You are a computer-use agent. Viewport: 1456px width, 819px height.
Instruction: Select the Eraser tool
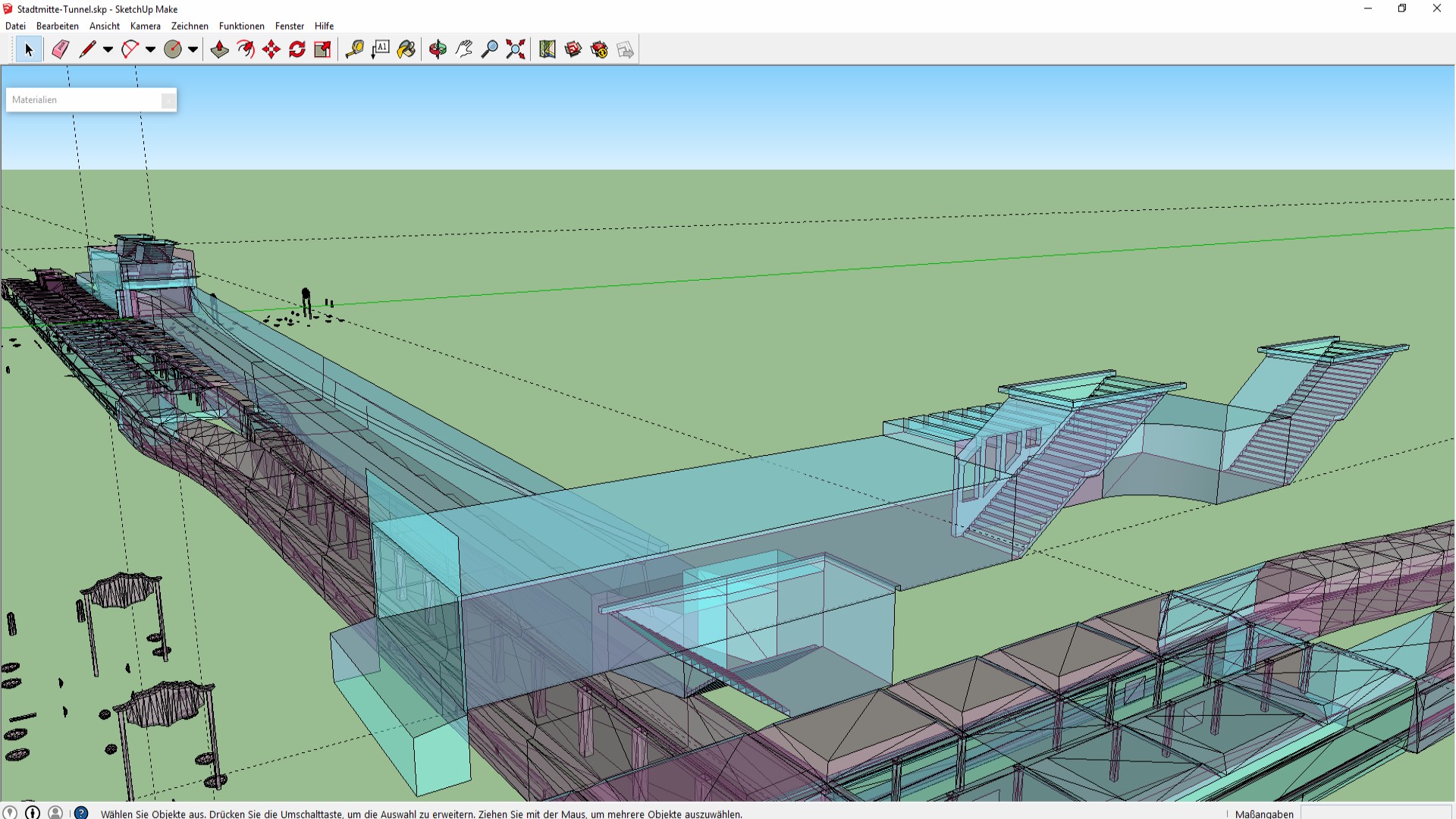pos(61,49)
